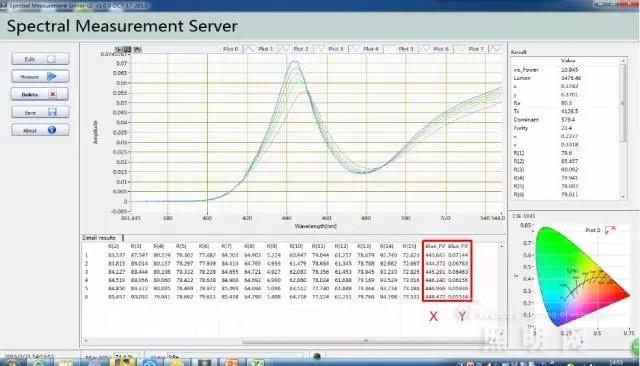Click the red X icon on Delete

52,94
